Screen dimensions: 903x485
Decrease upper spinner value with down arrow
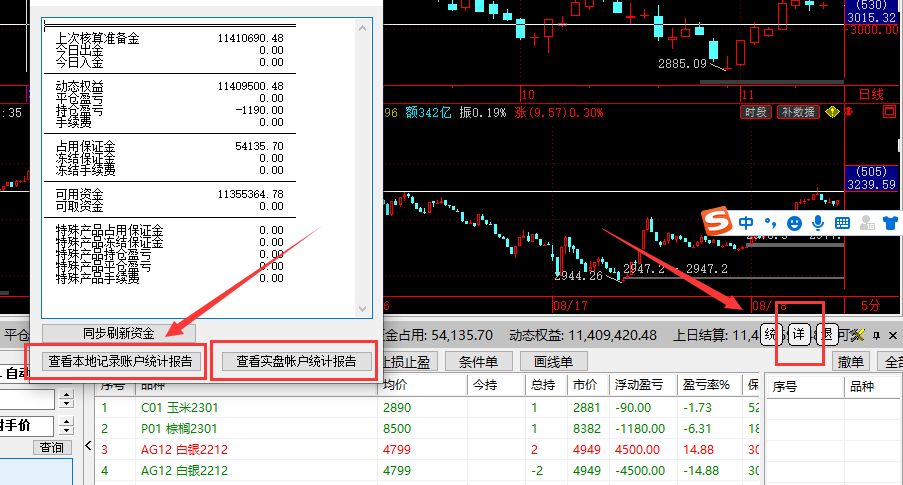[66, 403]
